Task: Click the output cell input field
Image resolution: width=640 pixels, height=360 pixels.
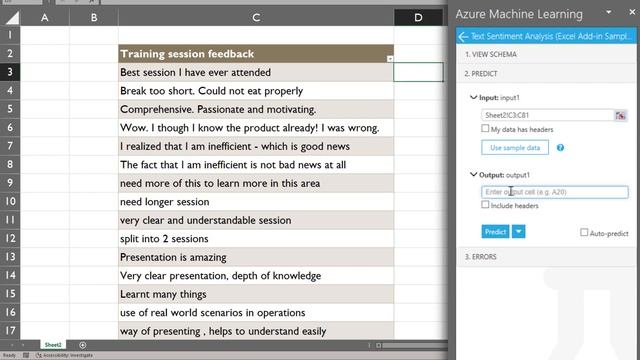Action: coord(555,192)
